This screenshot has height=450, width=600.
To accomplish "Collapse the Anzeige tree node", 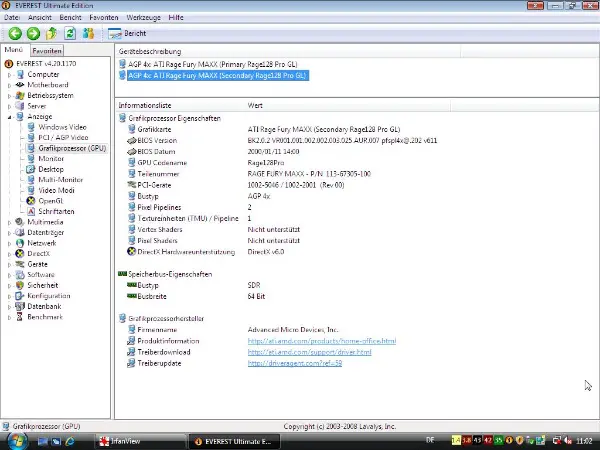I will [x=9, y=117].
